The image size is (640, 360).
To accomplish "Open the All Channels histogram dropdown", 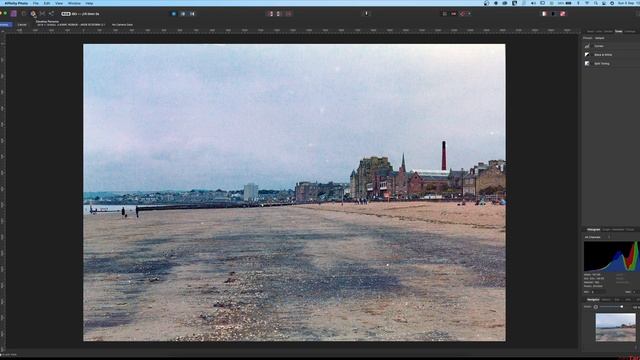I will 597,237.
